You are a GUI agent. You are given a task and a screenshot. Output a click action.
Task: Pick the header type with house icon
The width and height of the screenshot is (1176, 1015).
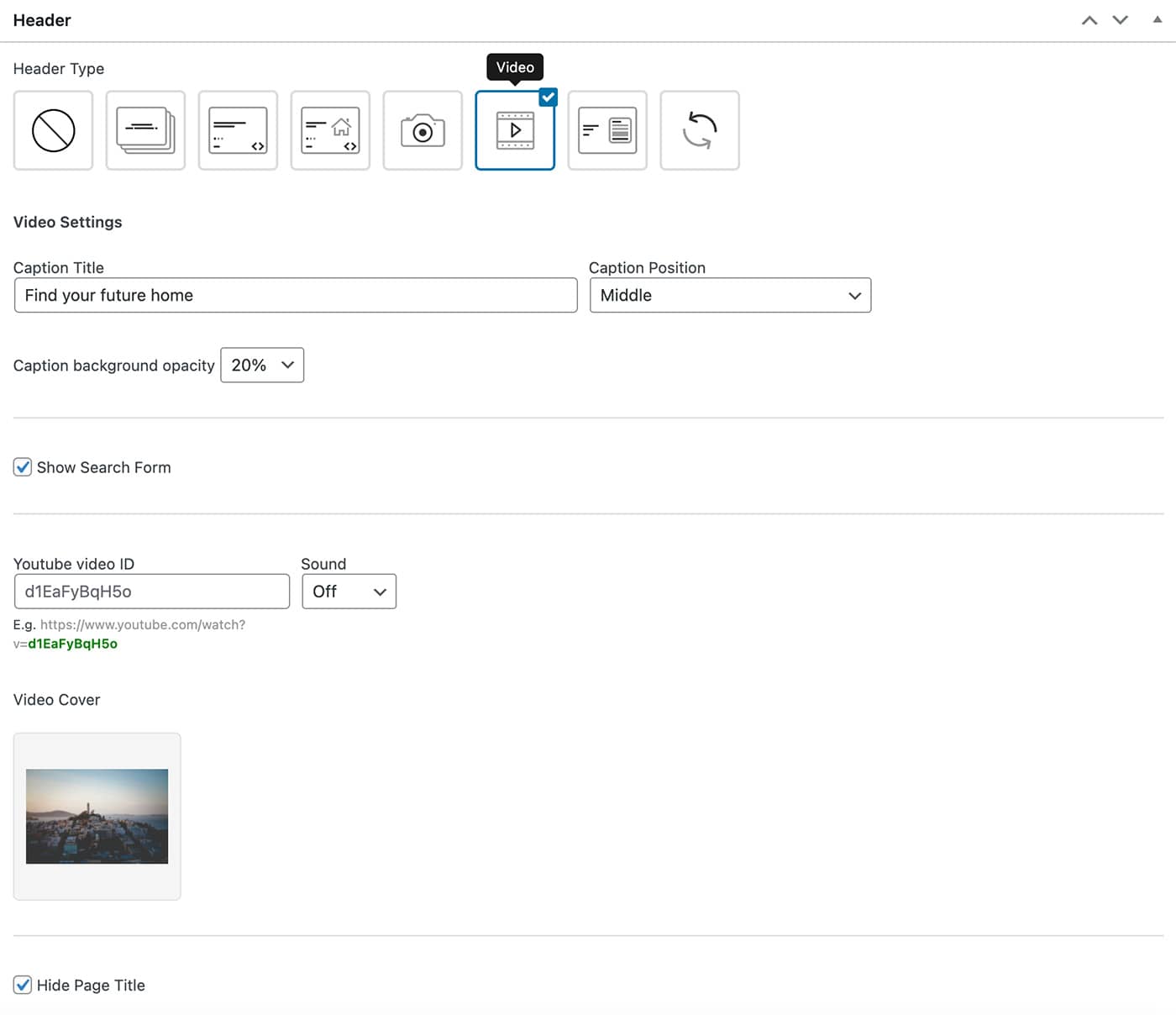point(330,131)
